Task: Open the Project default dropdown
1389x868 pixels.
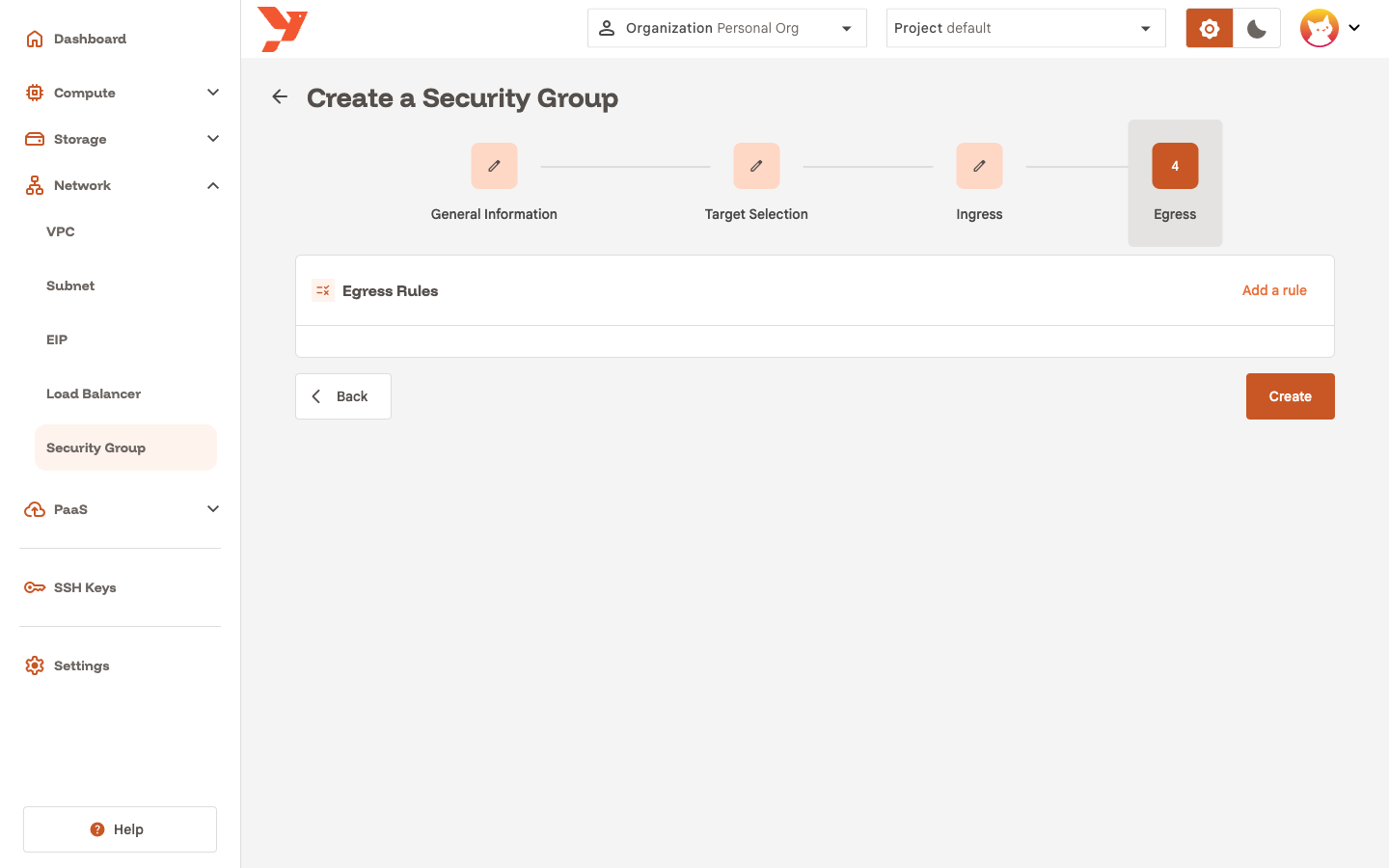Action: tap(1026, 28)
